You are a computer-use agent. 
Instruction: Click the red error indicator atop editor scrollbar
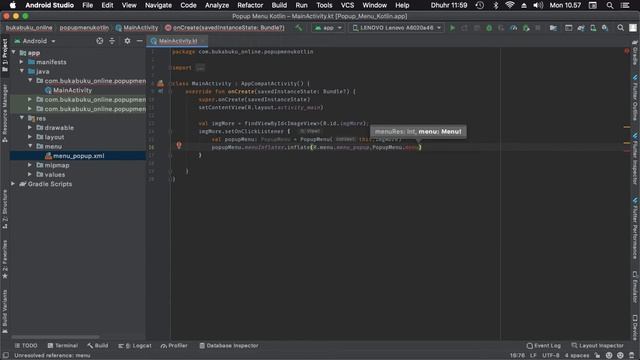627,51
